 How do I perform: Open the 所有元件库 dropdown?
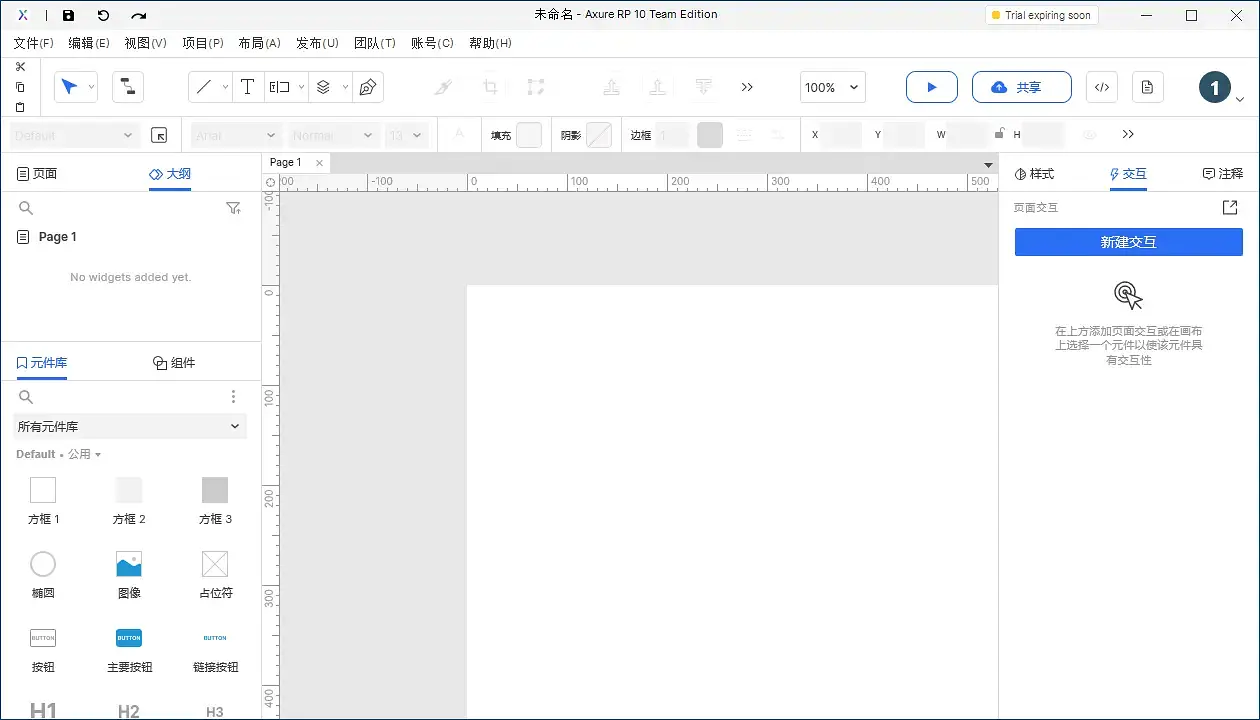click(x=129, y=426)
